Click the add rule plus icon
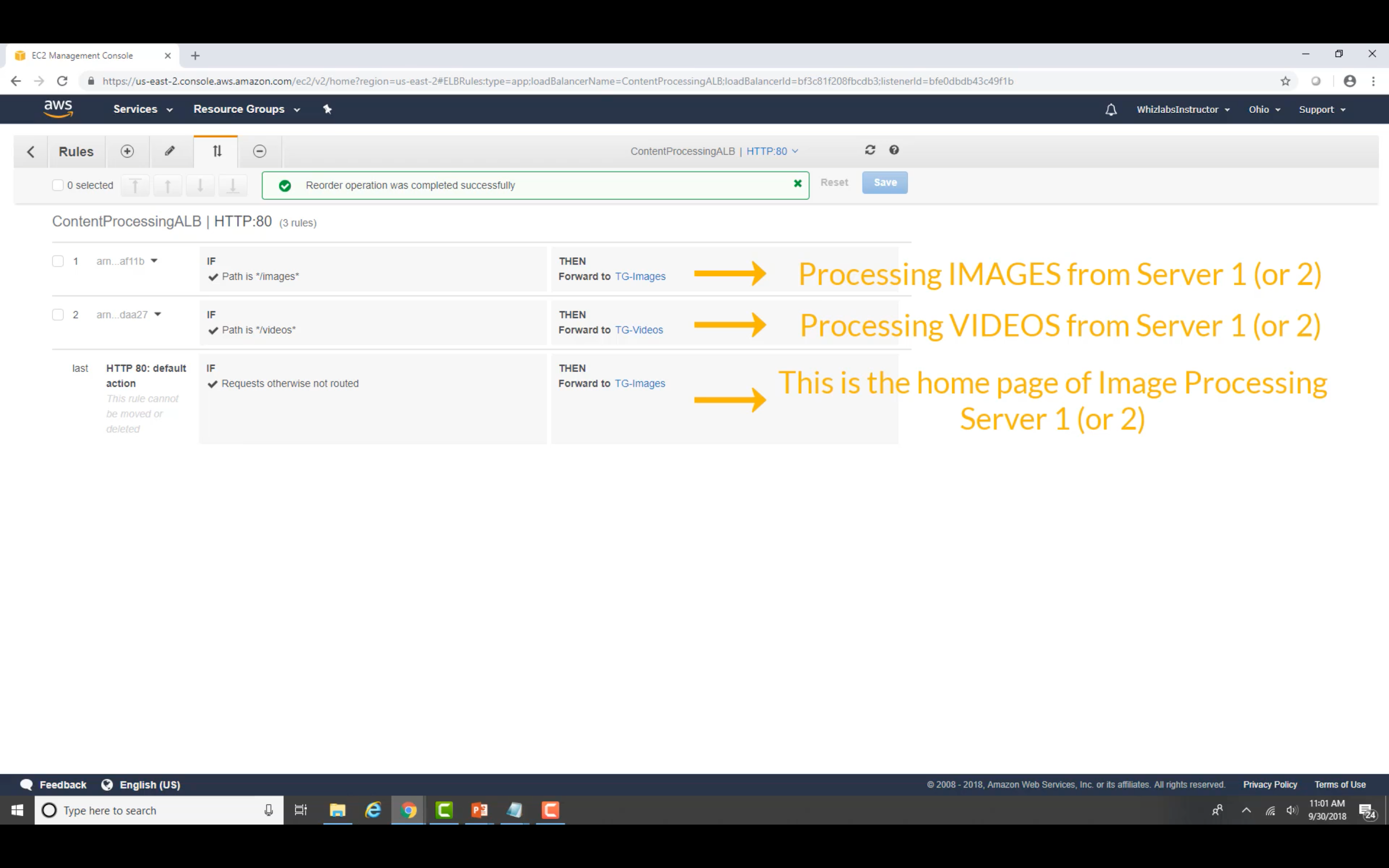Image resolution: width=1389 pixels, height=868 pixels. (127, 151)
